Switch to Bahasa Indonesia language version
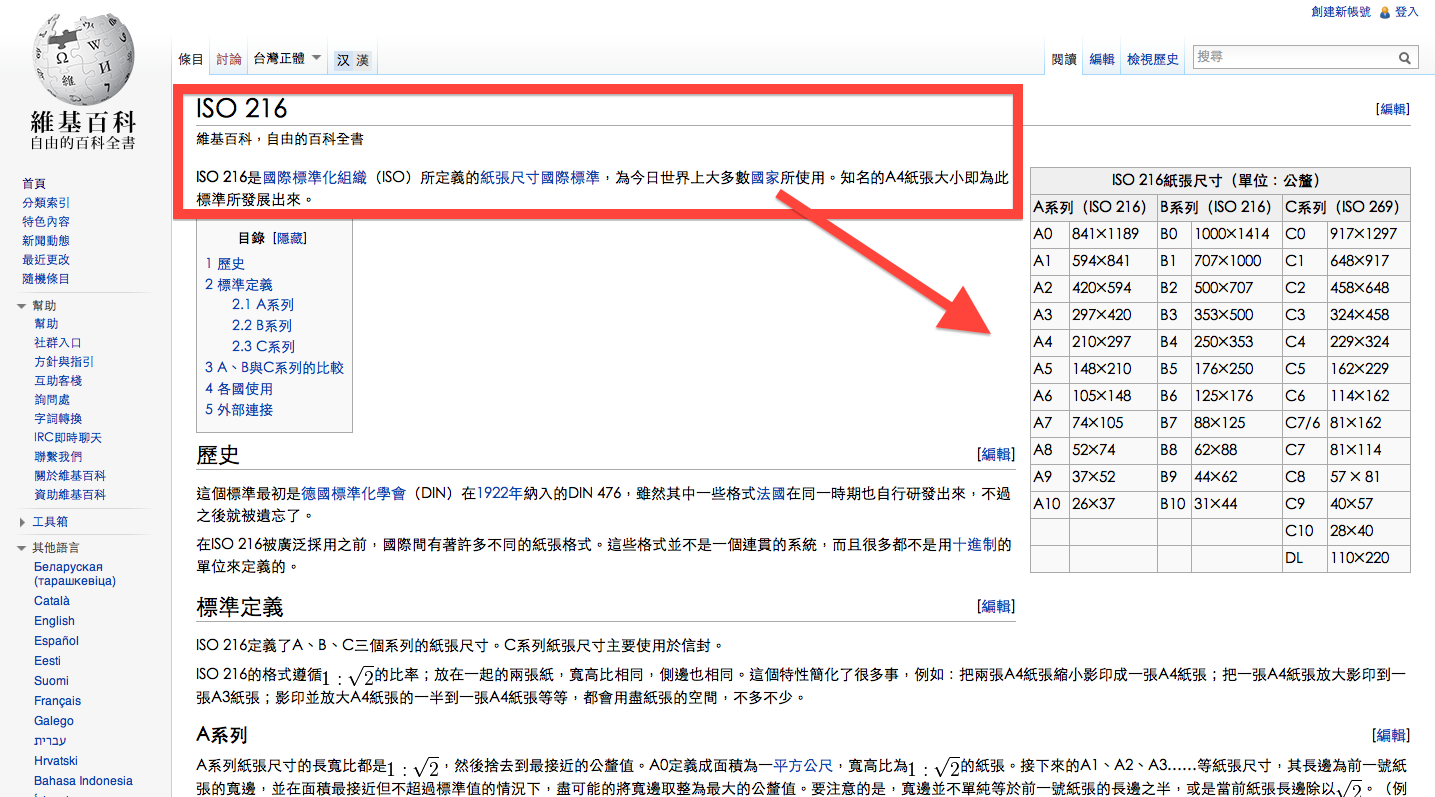 coord(83,781)
